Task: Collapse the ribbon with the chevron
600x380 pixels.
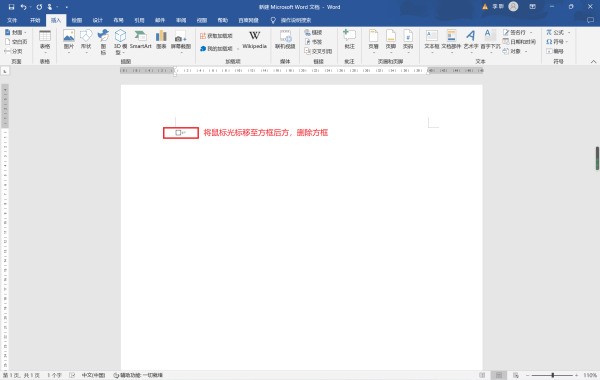Action: coord(593,62)
